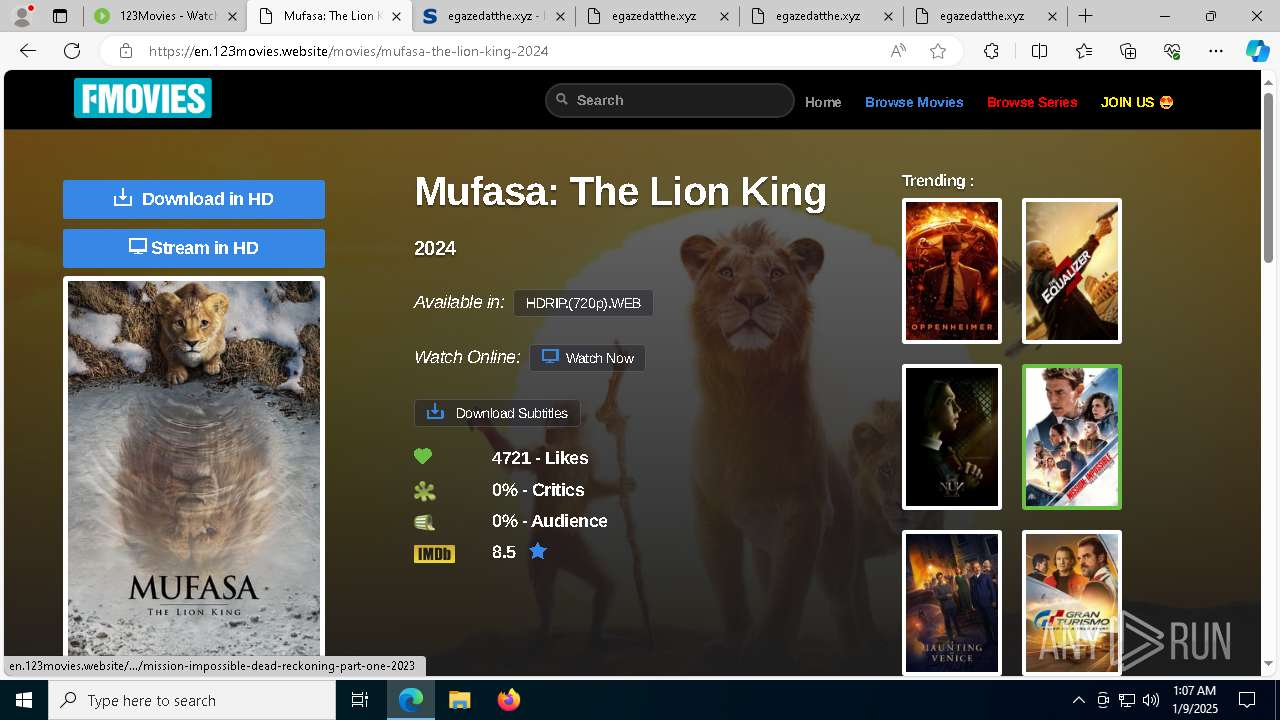Activate the Read aloud icon
1280x720 pixels.
[898, 51]
